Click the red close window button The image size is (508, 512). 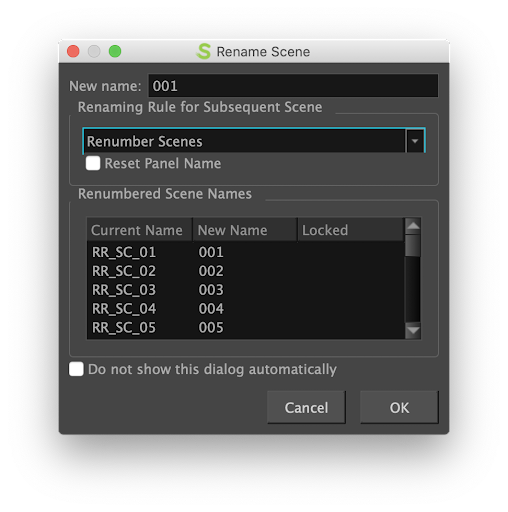click(73, 51)
